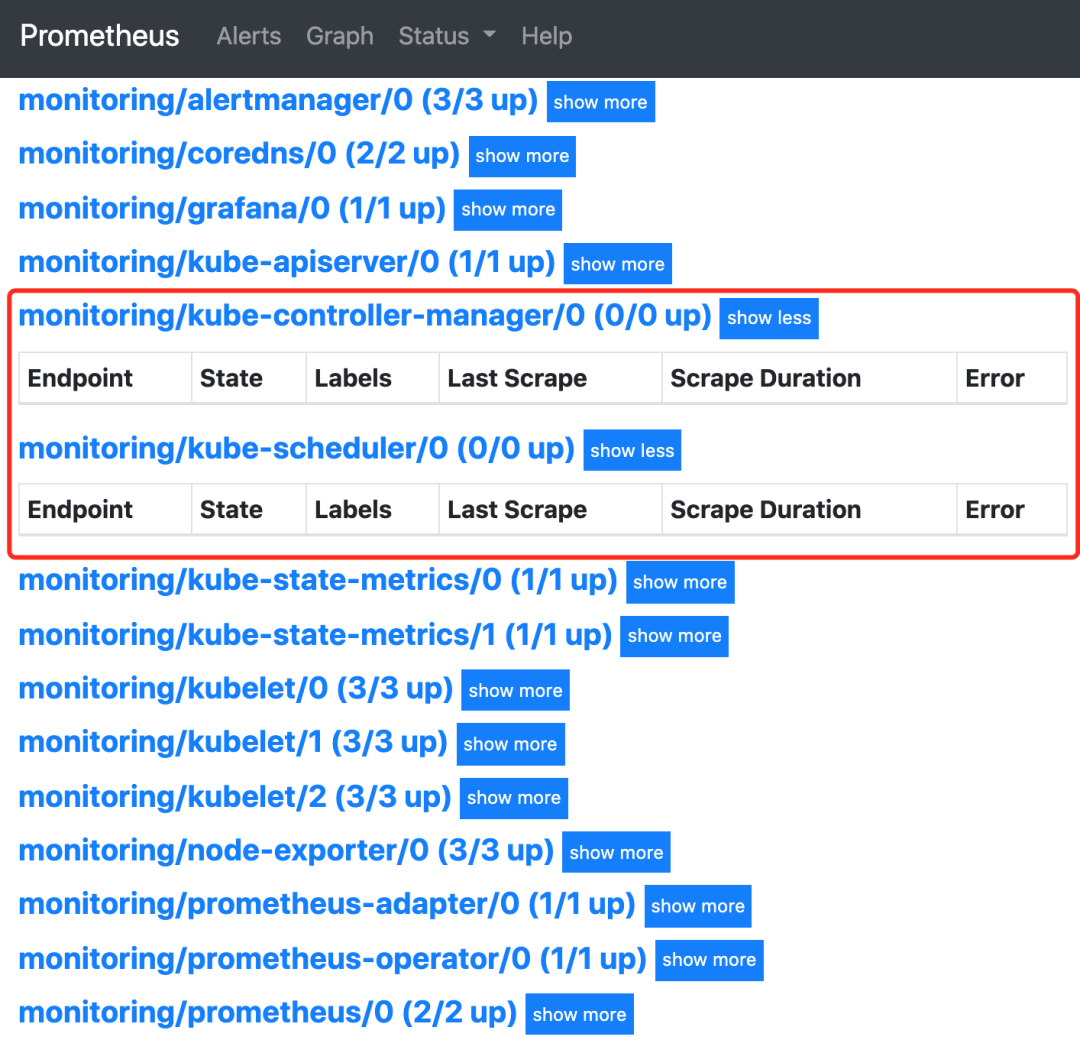The height and width of the screenshot is (1053, 1080).
Task: Open monitoring/alertmanager/0 (3/3 up) heading link
Action: pyautogui.click(x=278, y=101)
